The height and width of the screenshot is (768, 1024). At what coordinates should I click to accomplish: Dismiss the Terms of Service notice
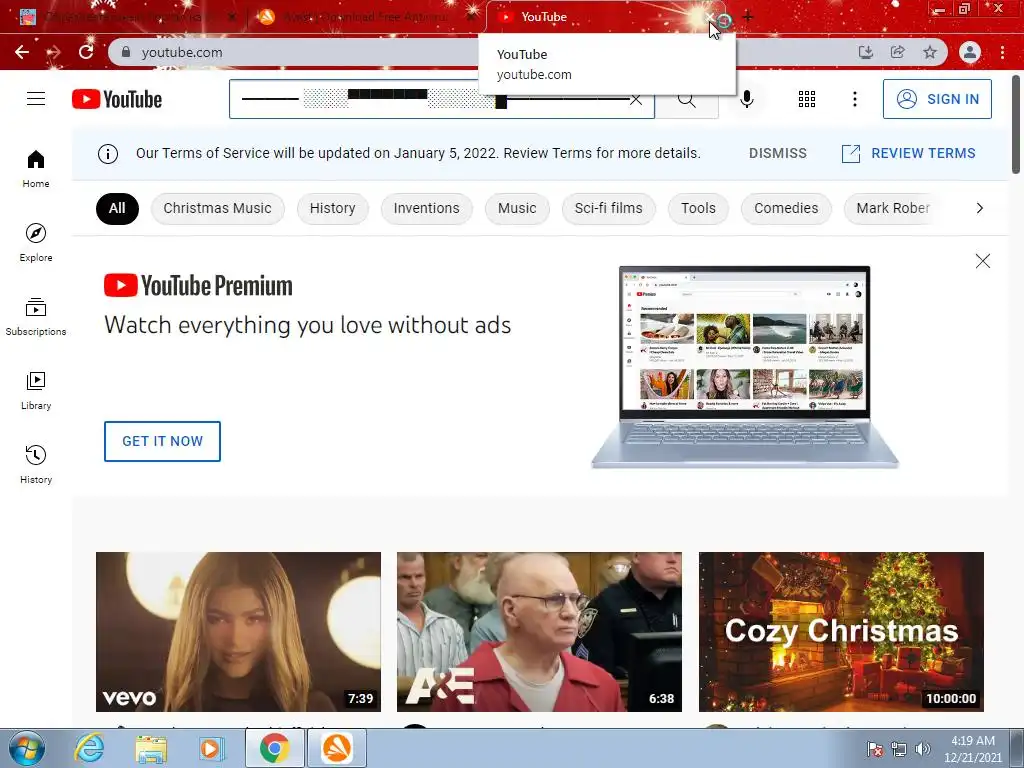[778, 153]
